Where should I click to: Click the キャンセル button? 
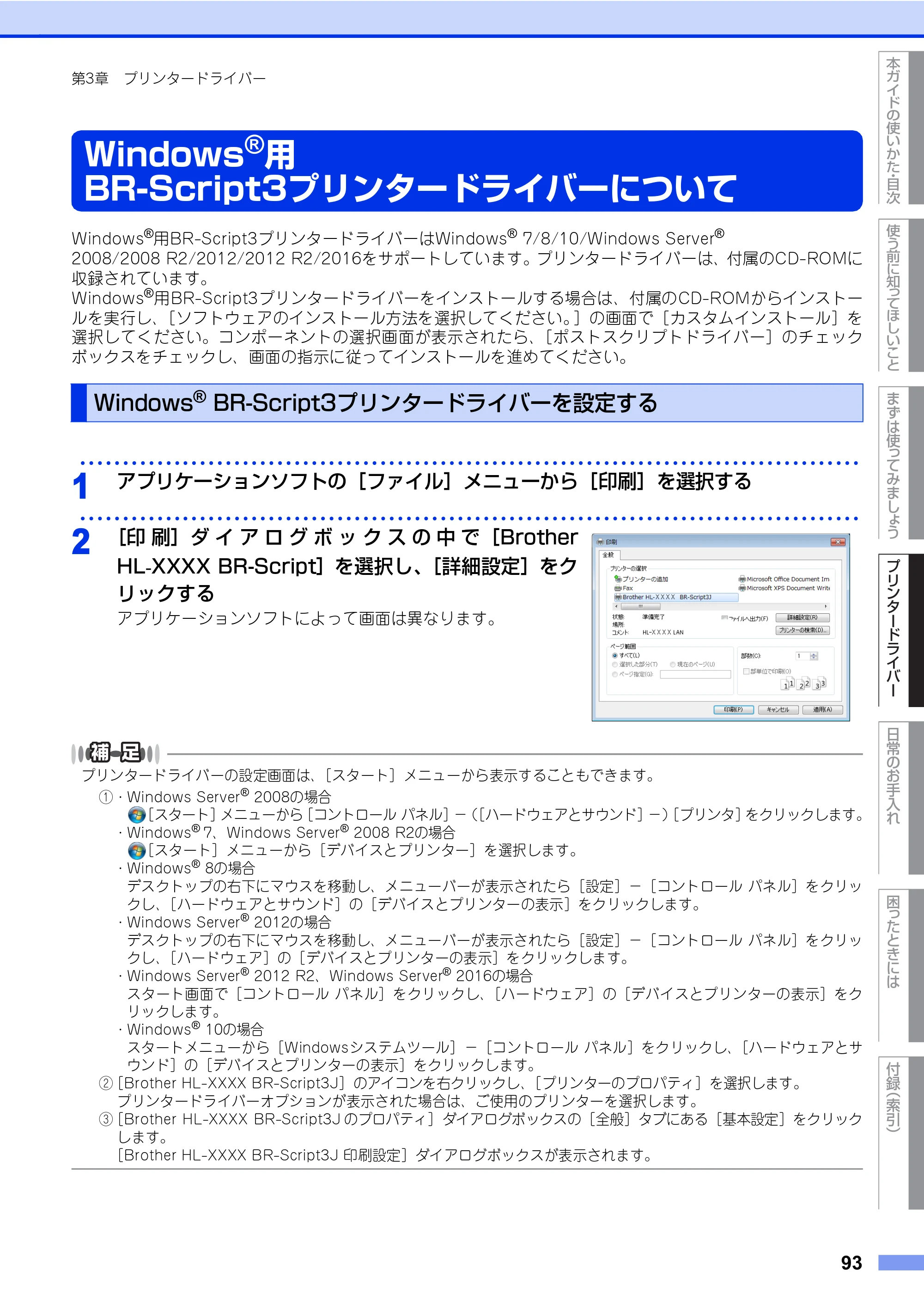click(x=778, y=710)
